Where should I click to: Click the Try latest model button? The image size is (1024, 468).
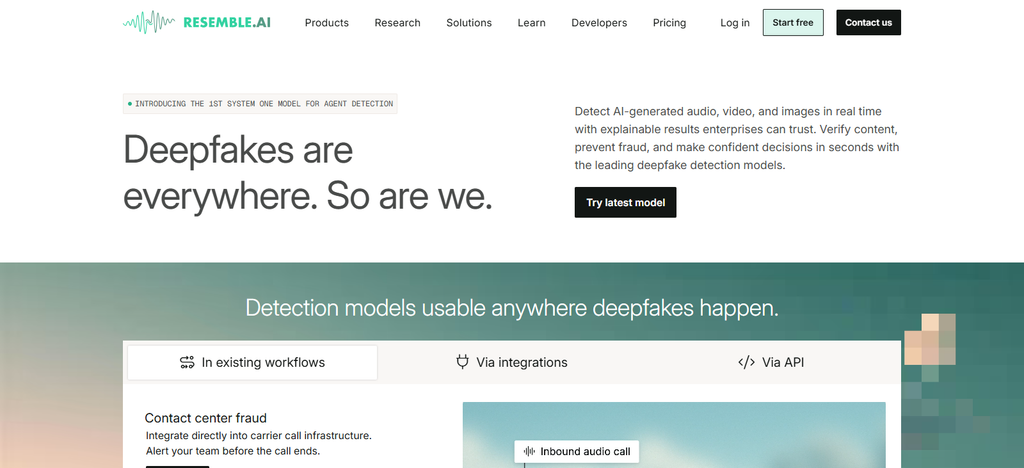click(x=625, y=202)
